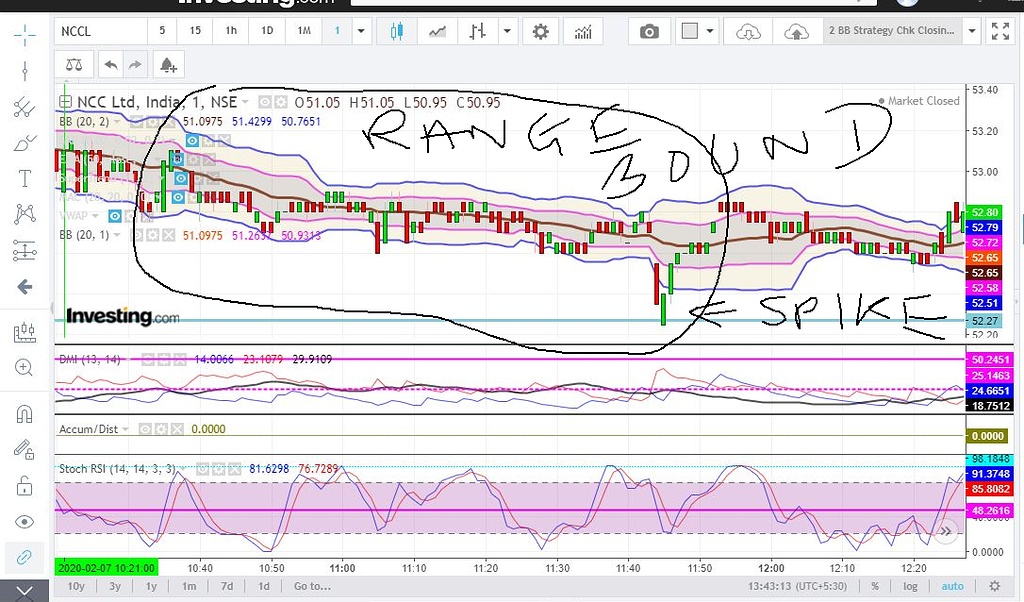Create an alert with the bell icon
This screenshot has height=602, width=1024.
pyautogui.click(x=168, y=65)
